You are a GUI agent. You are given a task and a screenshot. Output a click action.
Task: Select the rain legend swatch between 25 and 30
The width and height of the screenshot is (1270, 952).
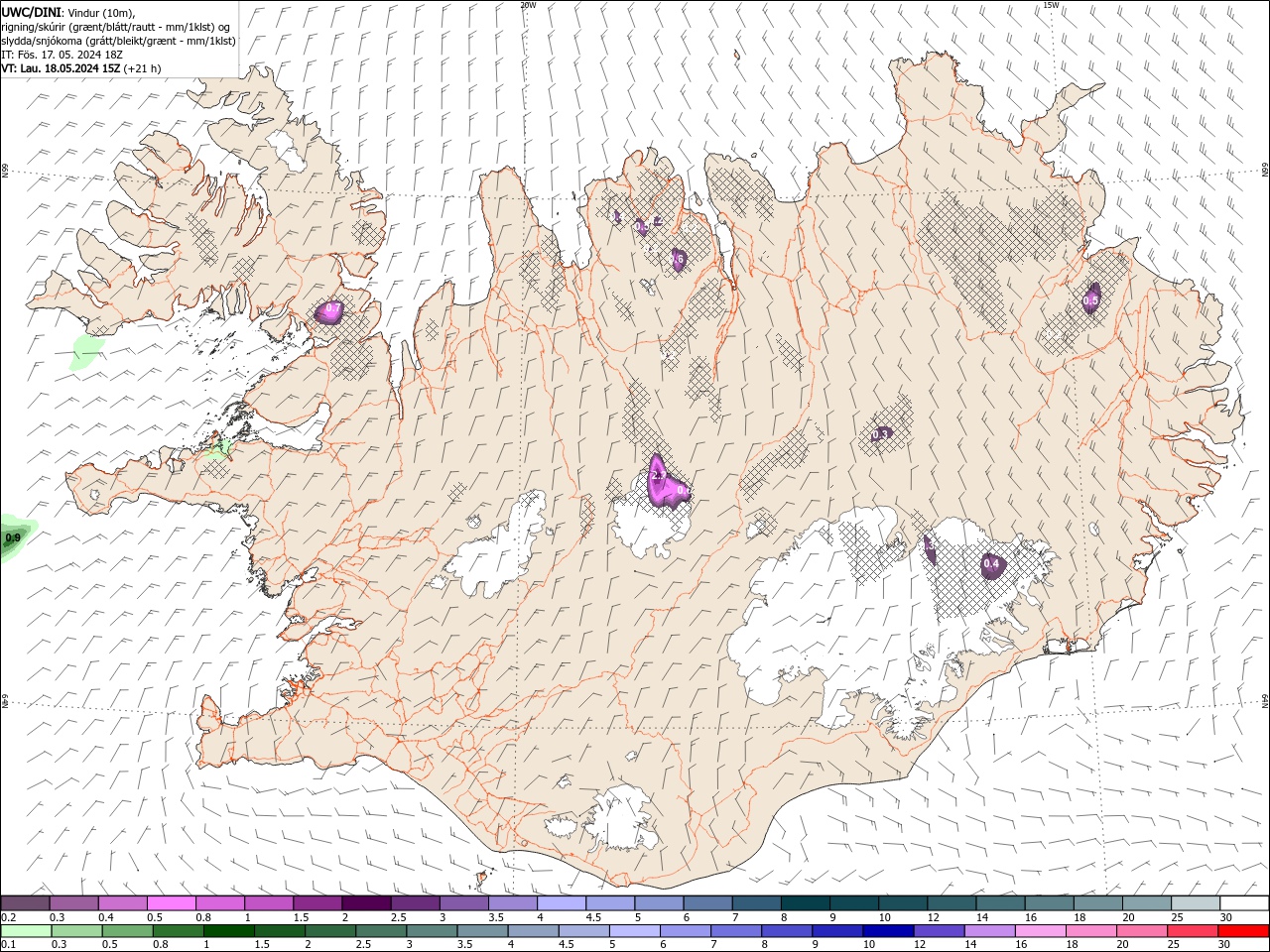[x=1192, y=931]
